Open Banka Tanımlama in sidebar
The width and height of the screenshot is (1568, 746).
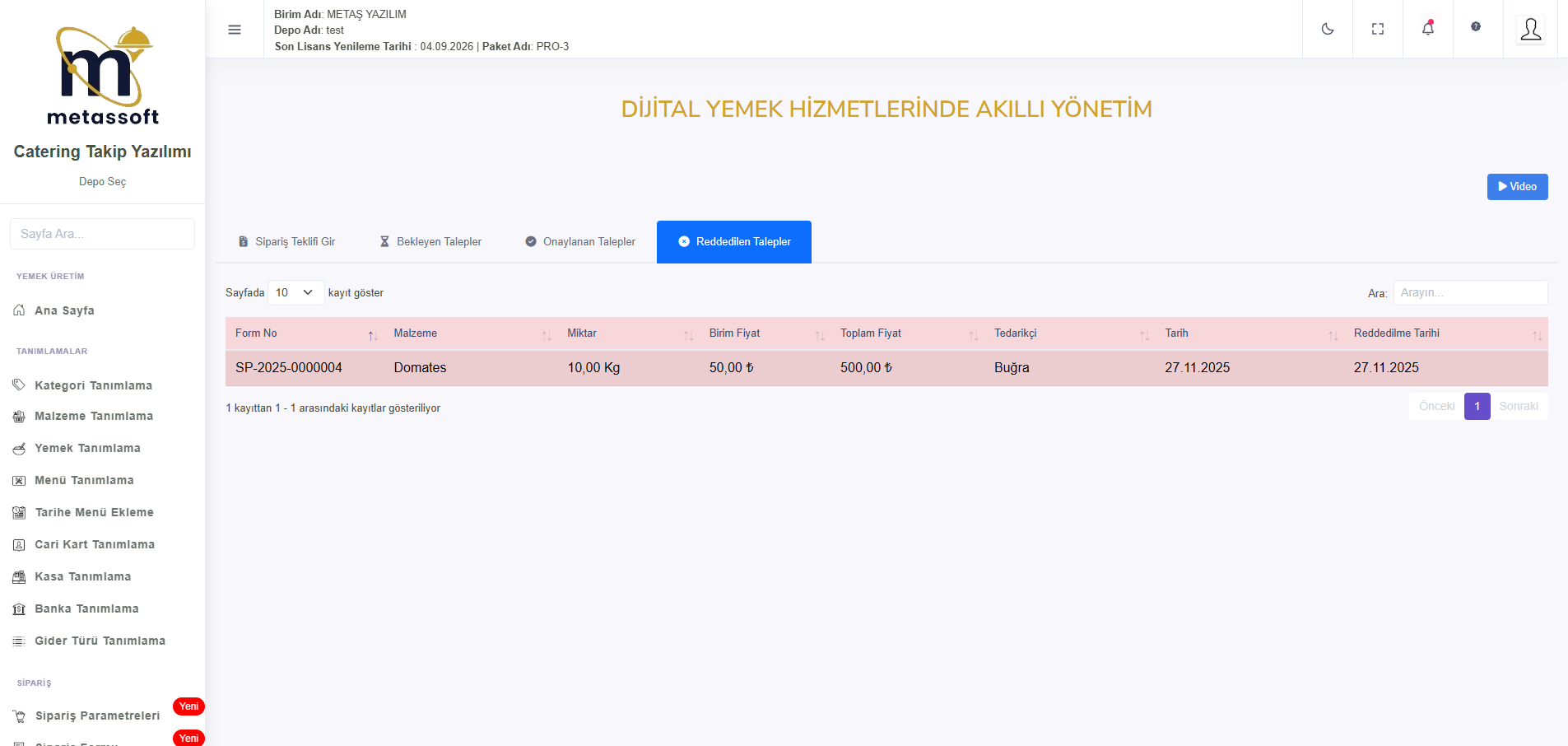86,608
